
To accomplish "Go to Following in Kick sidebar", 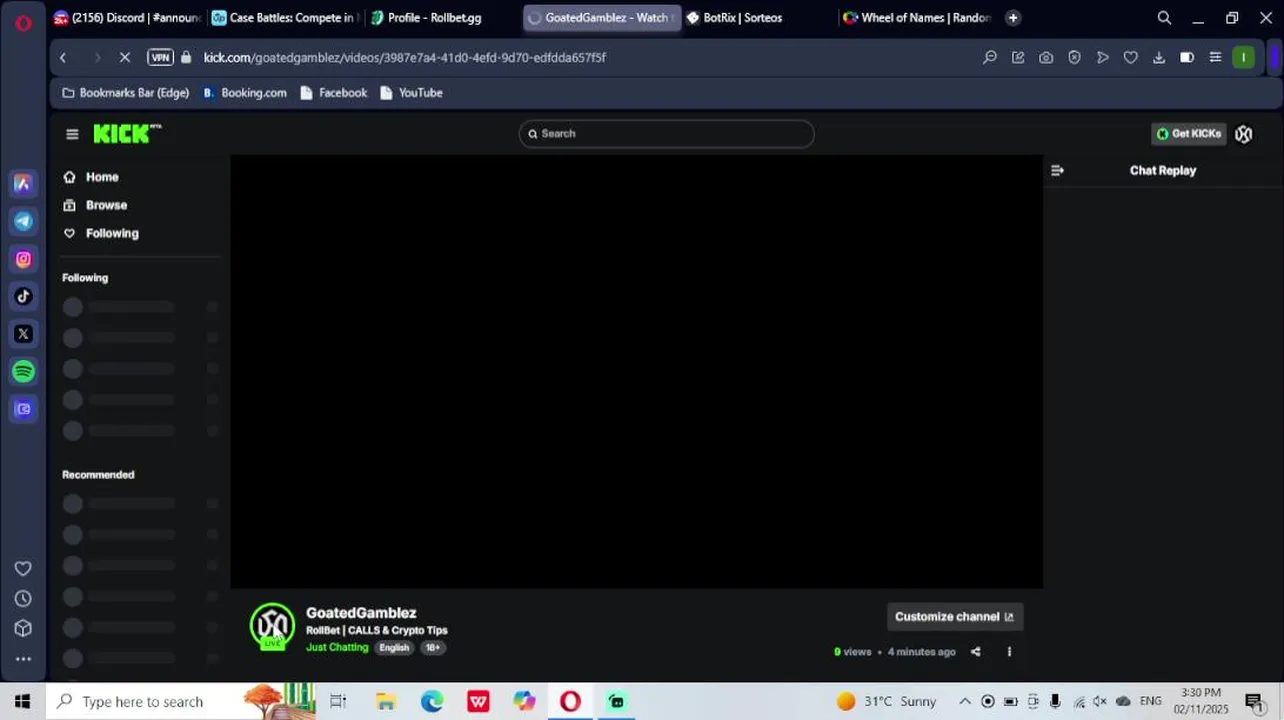I will [x=112, y=233].
